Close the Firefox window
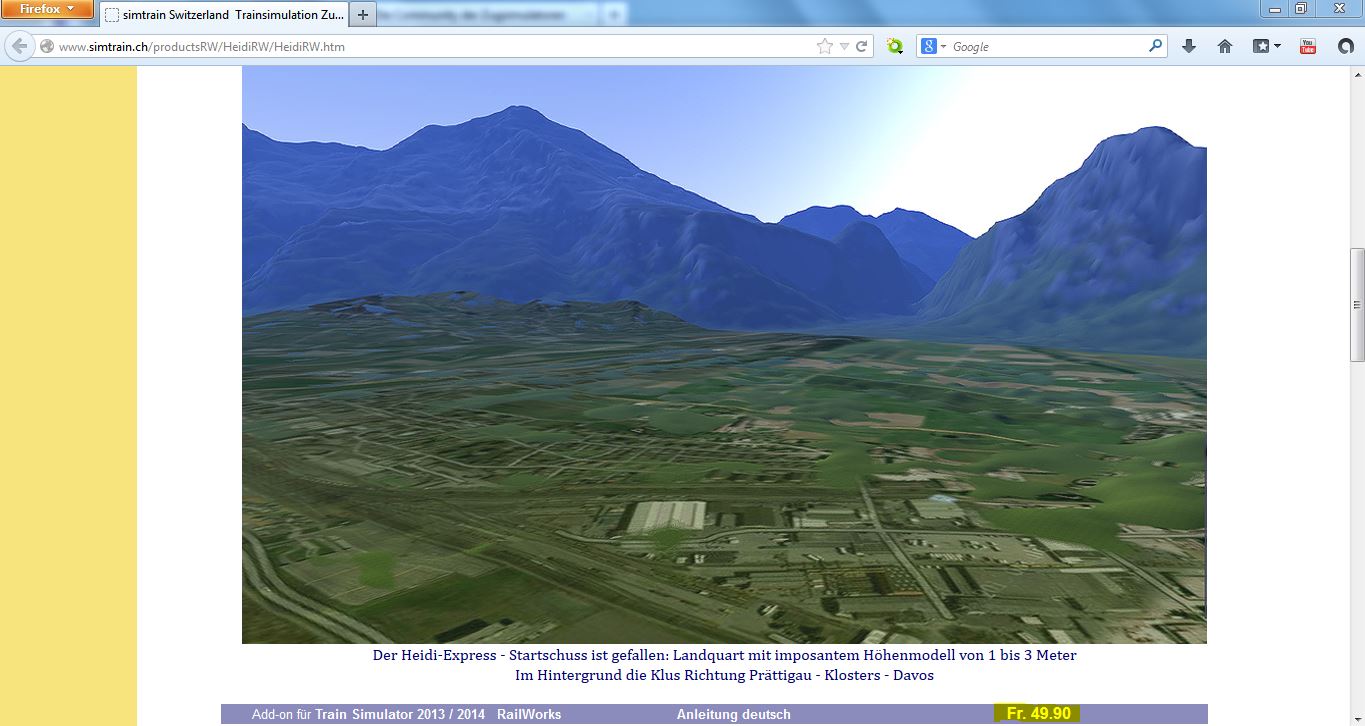1365x726 pixels. 1338,9
